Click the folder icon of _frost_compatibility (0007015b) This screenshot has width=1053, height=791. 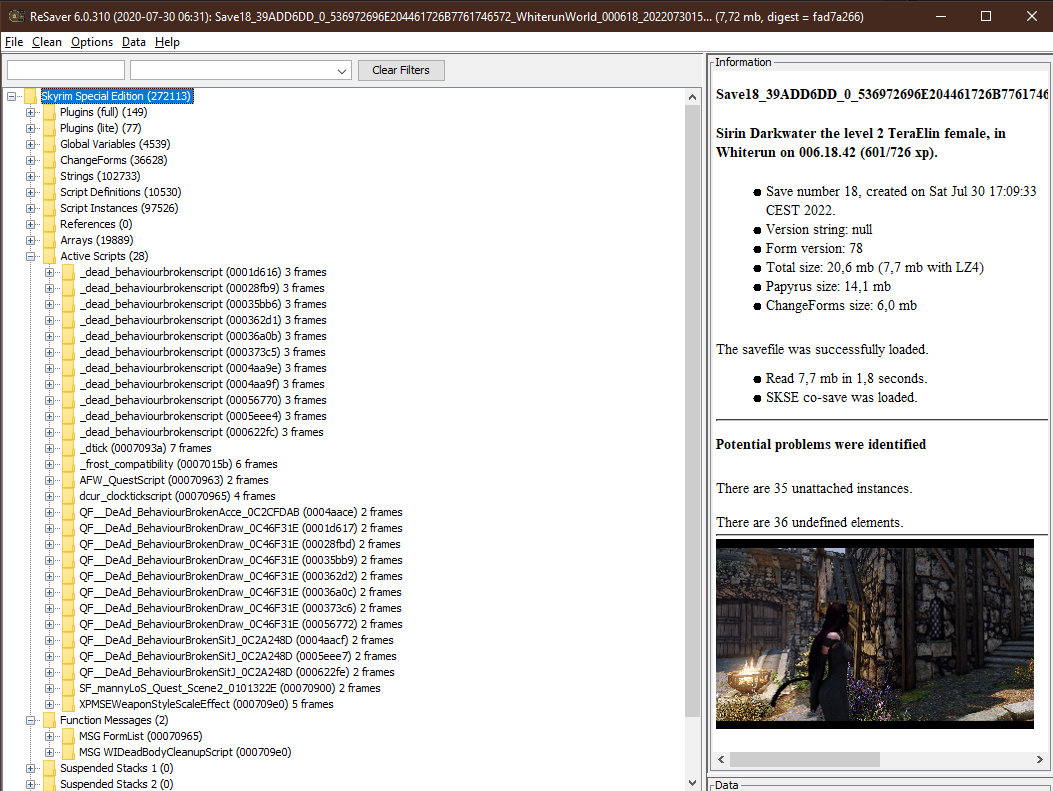tap(68, 464)
